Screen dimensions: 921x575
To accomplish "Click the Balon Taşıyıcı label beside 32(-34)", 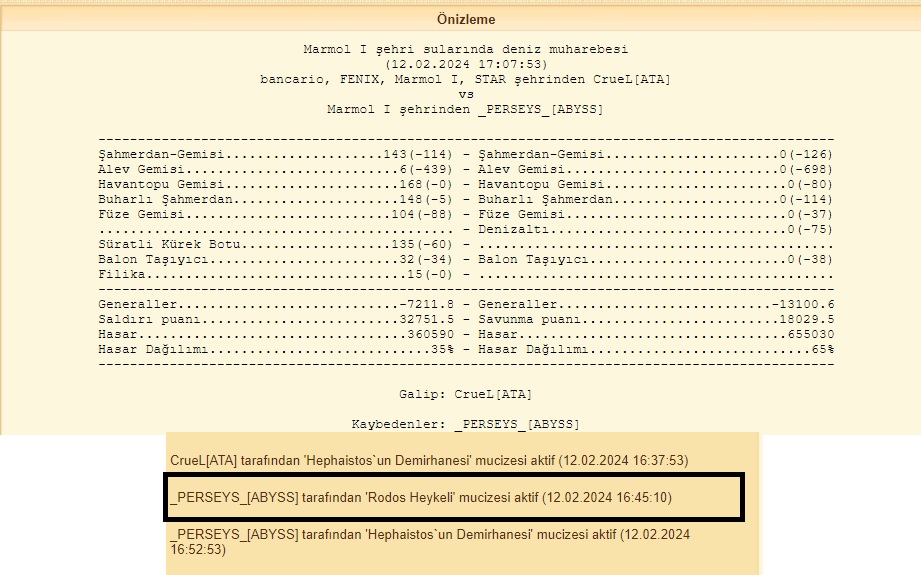I will (x=153, y=260).
